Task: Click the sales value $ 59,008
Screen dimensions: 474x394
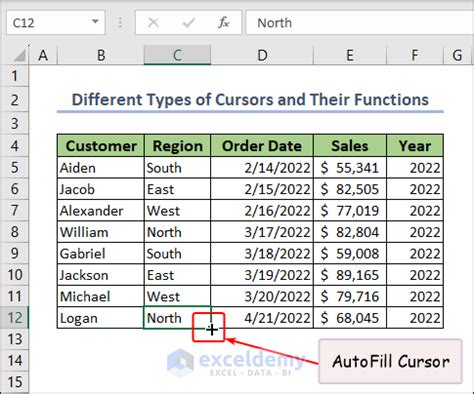Action: click(x=350, y=253)
